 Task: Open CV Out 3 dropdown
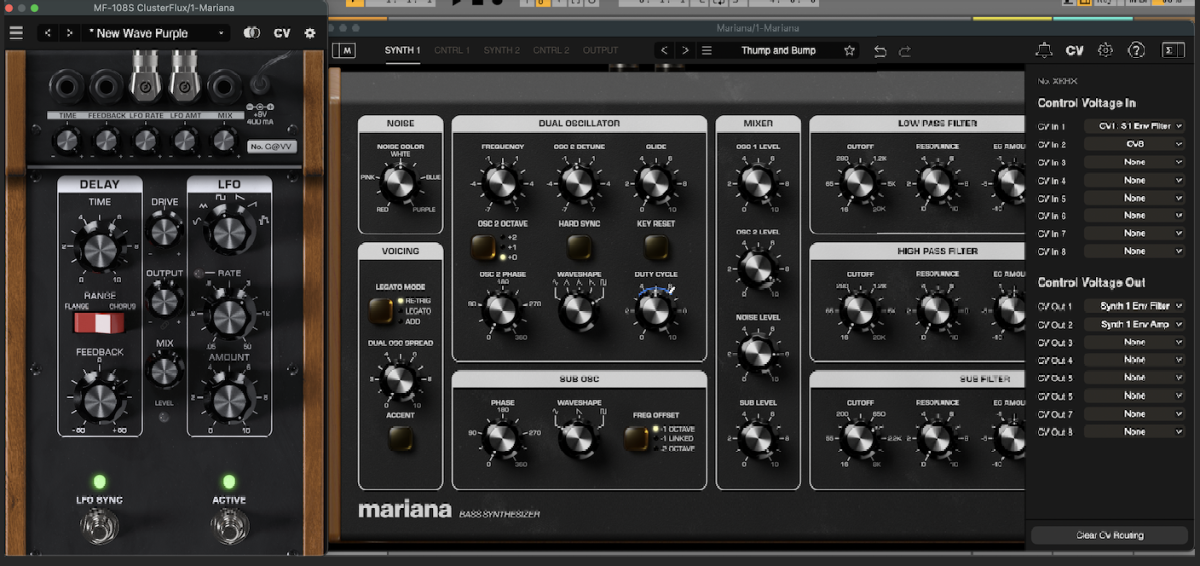[x=1134, y=342]
